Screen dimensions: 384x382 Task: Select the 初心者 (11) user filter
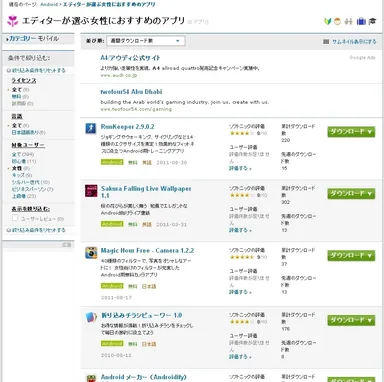19,161
